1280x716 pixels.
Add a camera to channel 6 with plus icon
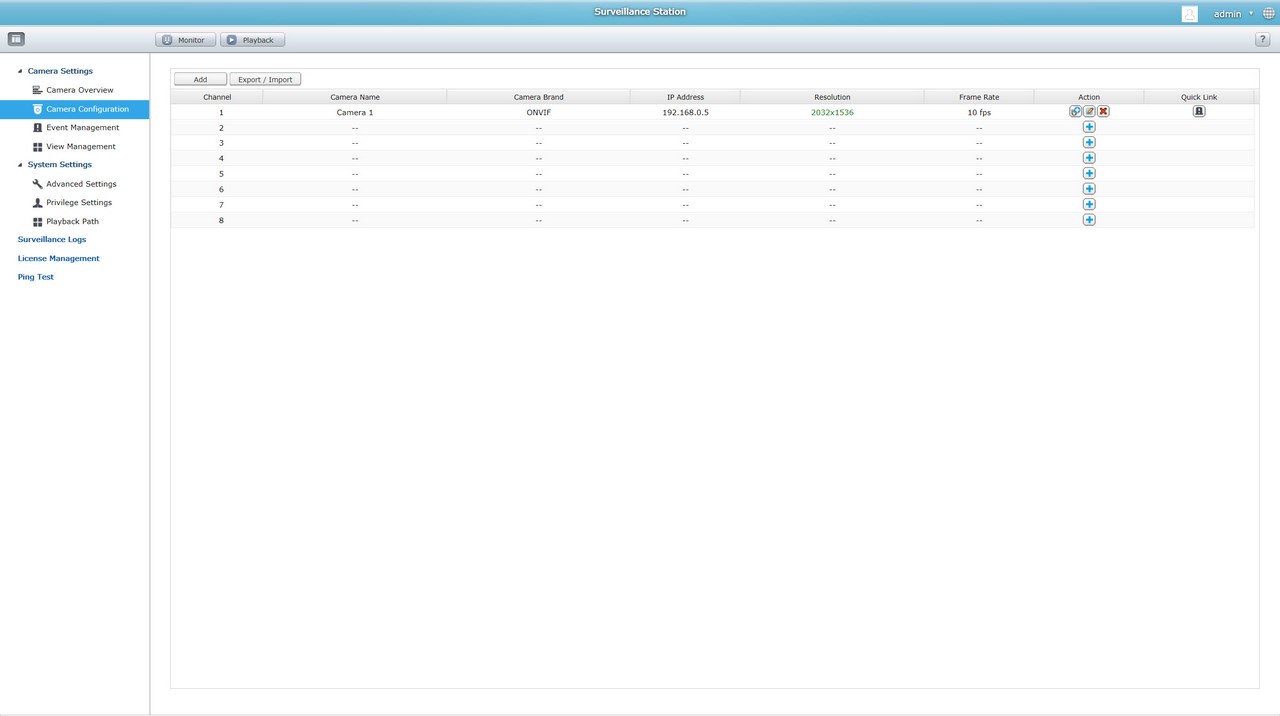1089,189
